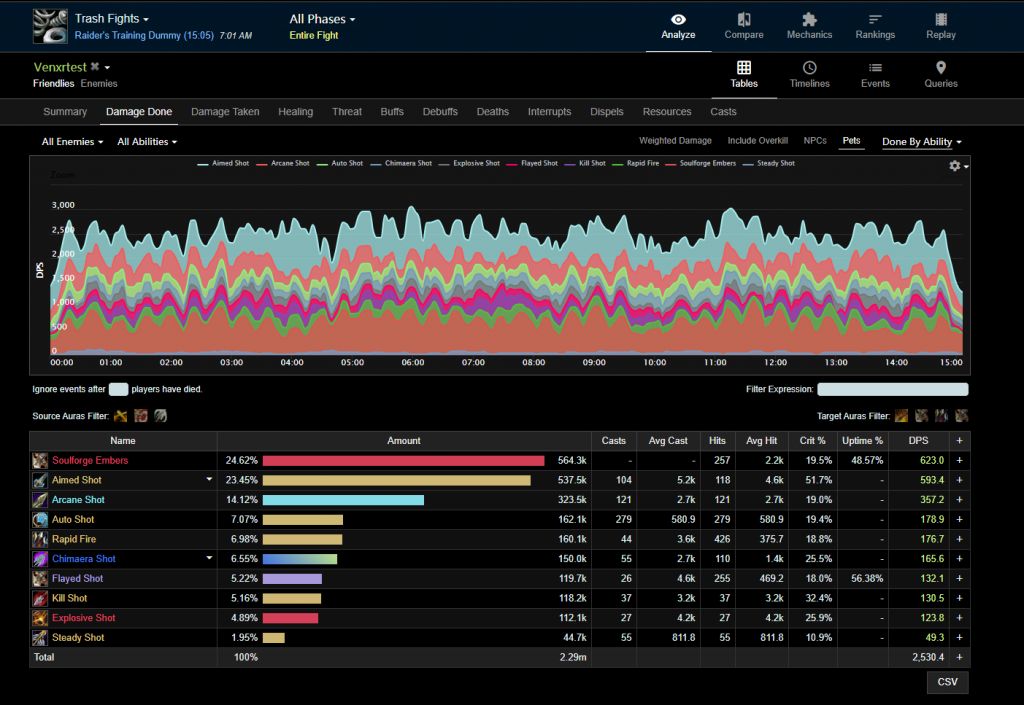Sort the table by Crit % column
This screenshot has height=705, width=1024.
[x=812, y=441]
